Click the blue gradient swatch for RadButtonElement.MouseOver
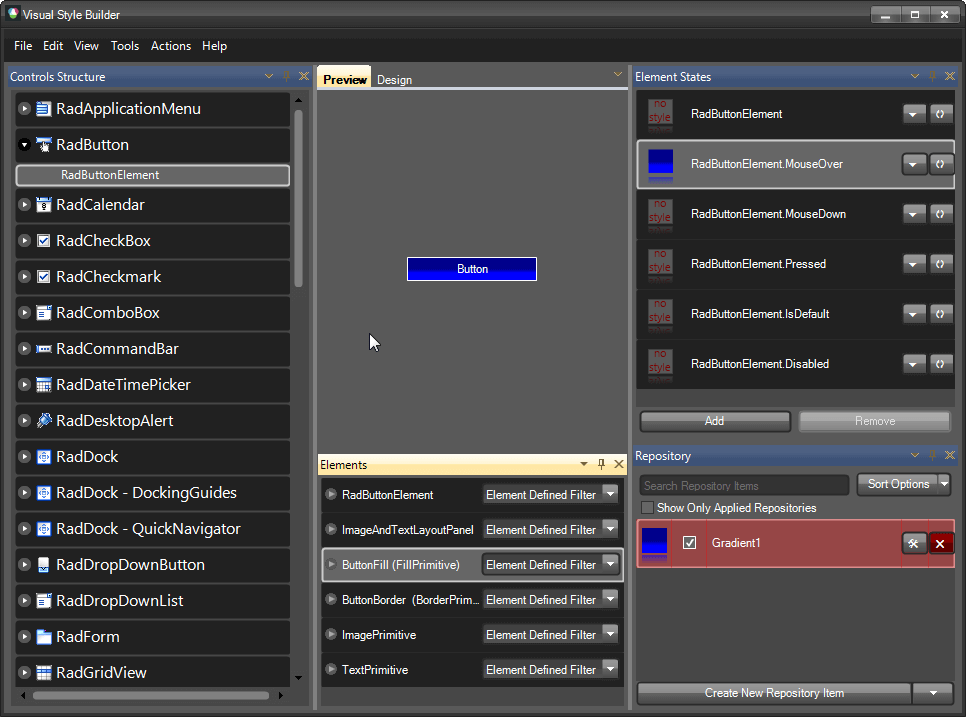Viewport: 966px width, 717px height. pyautogui.click(x=659, y=163)
